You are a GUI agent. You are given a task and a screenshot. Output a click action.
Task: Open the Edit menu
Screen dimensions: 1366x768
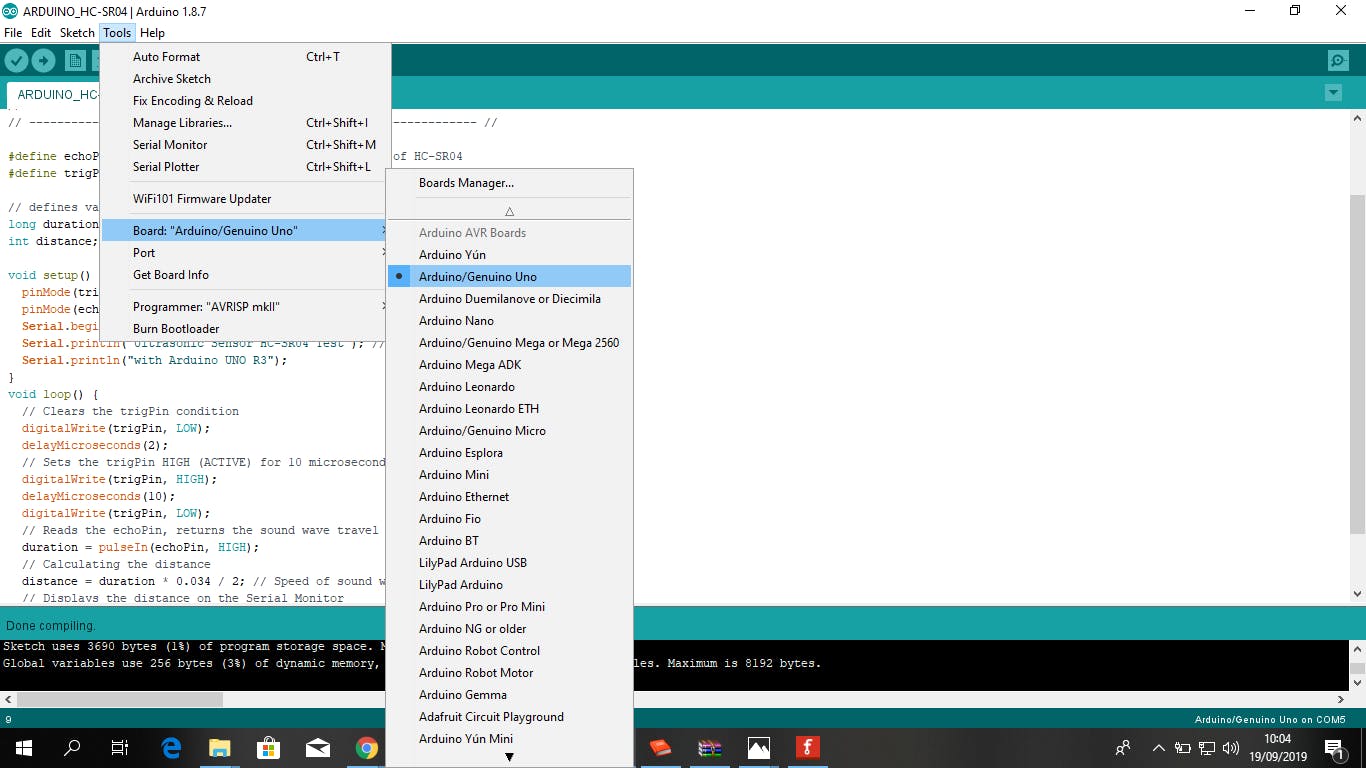click(41, 33)
